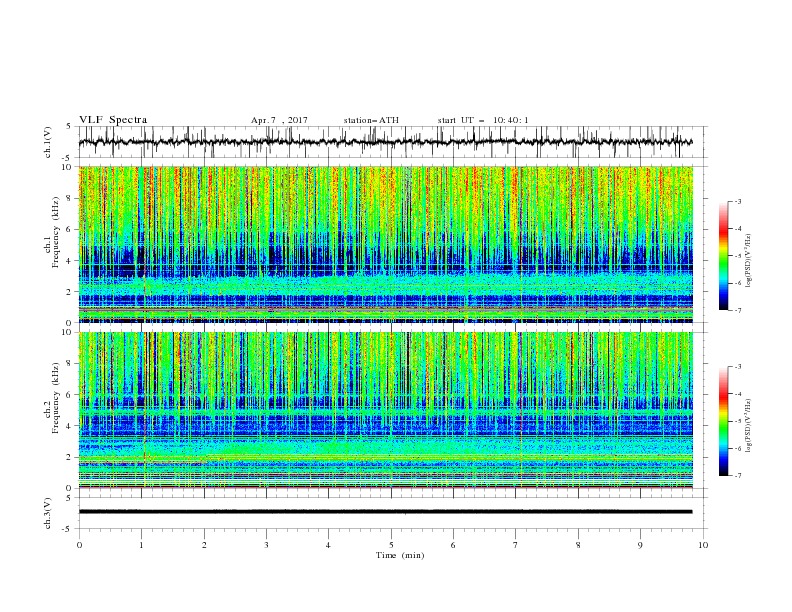Click the "station=ATH" header label
Viewport: 792px width, 612px height.
(x=371, y=120)
